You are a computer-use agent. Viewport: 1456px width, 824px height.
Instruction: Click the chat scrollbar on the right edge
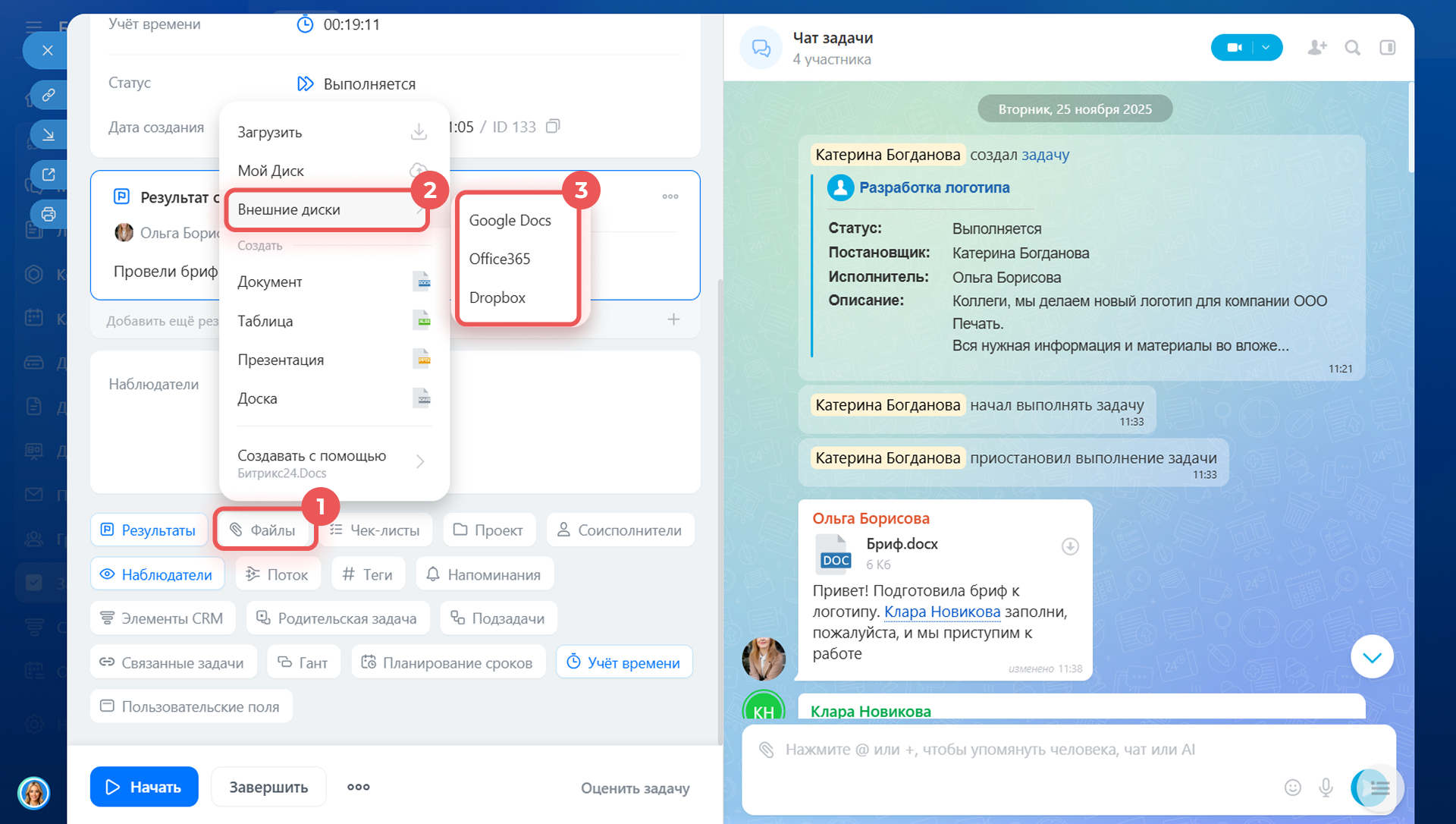[1410, 129]
